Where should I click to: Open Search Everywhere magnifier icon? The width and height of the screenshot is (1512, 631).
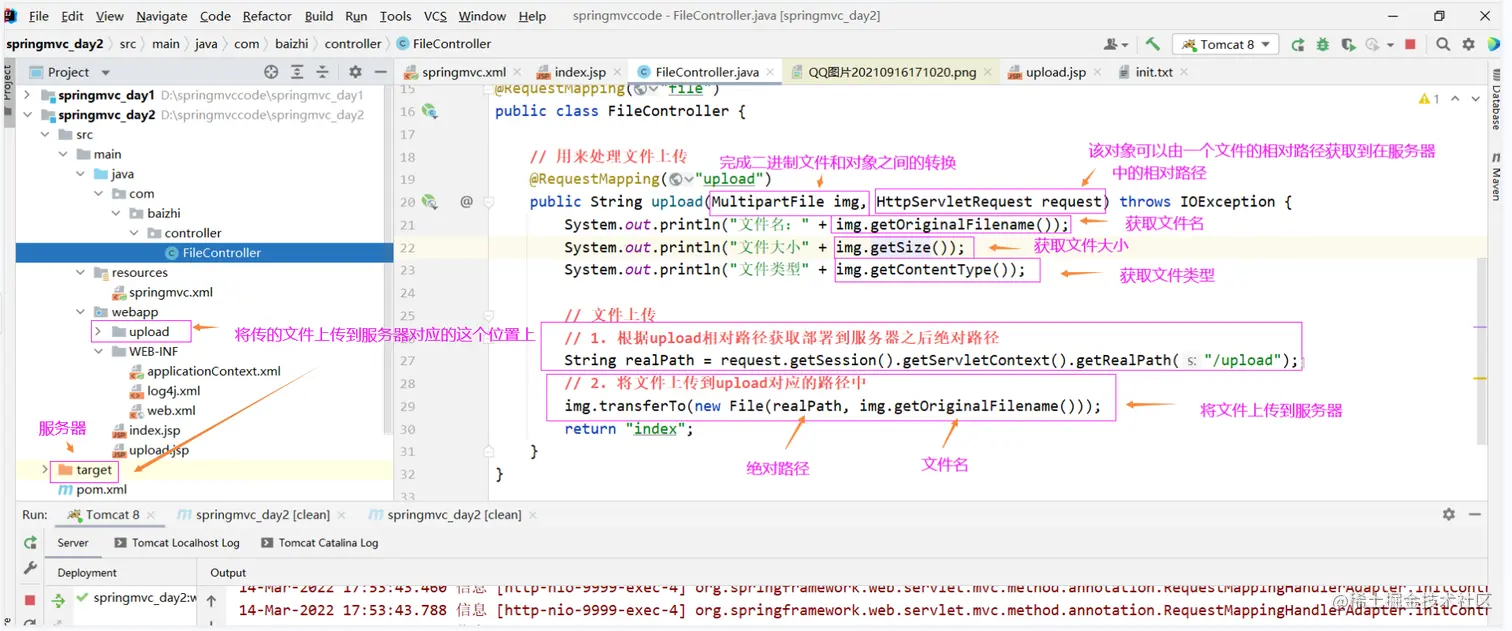pos(1443,44)
